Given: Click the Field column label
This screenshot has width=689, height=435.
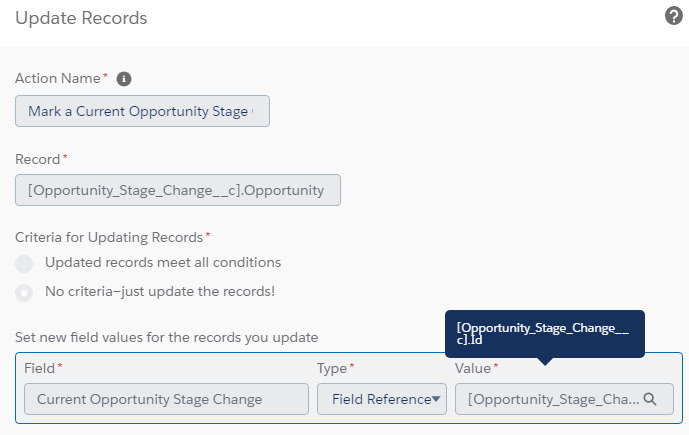Looking at the screenshot, I should (x=40, y=368).
